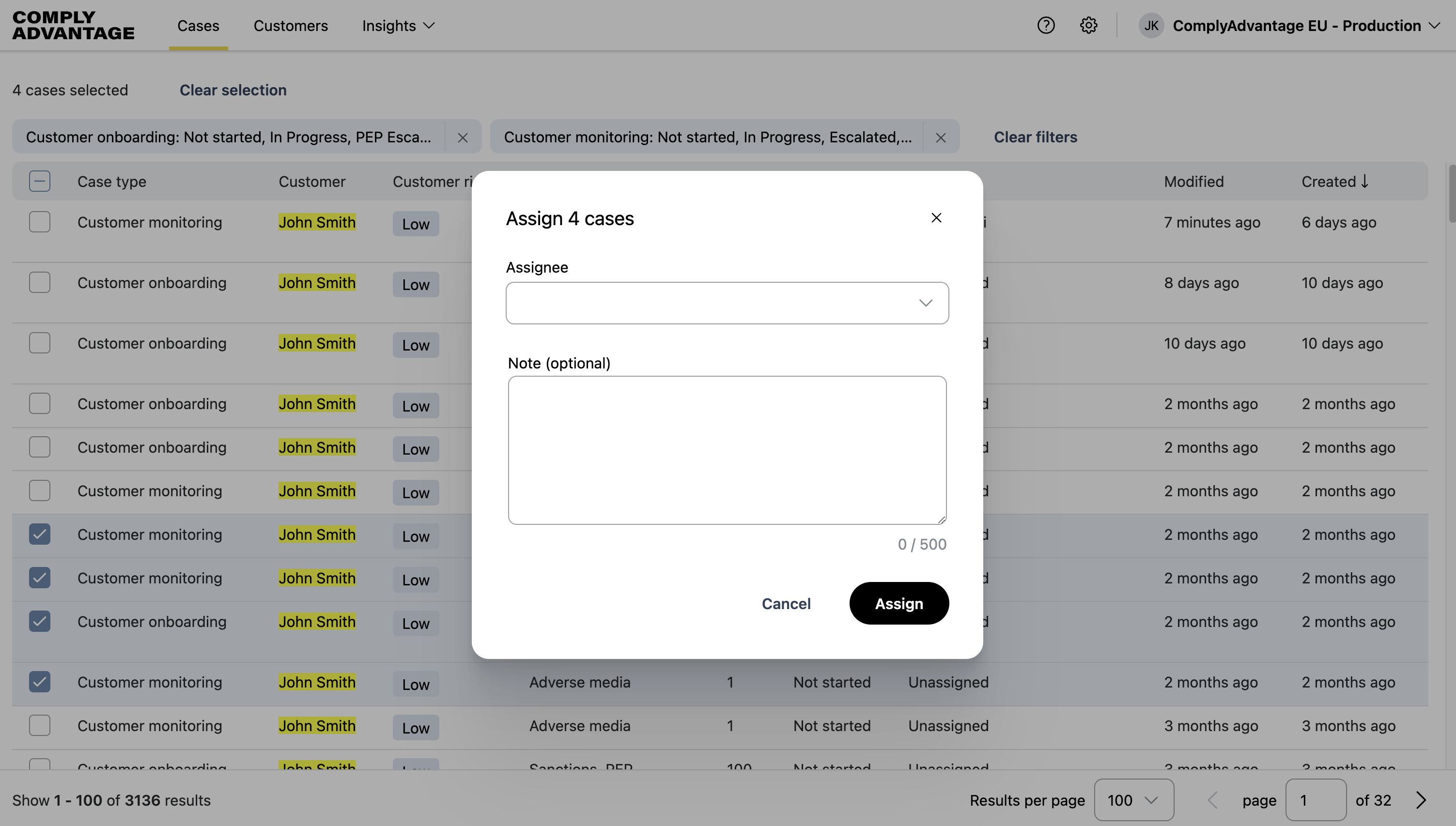Toggle the select-all header checkbox

40,182
